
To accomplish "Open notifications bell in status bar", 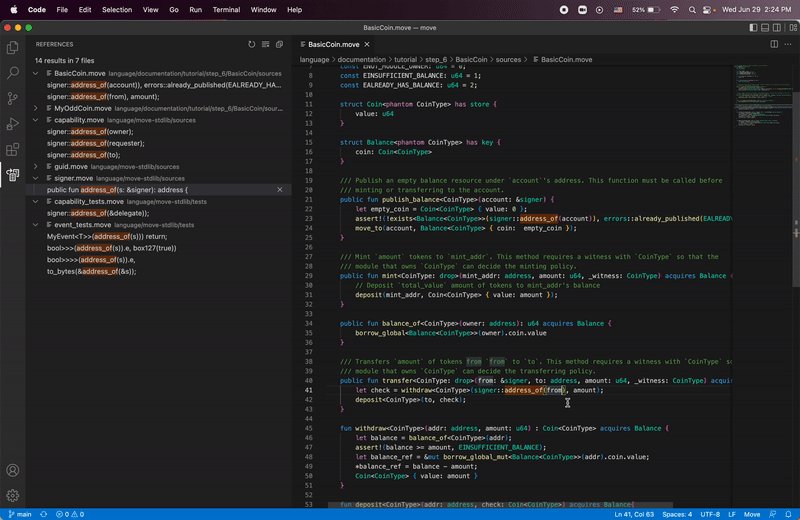I will (x=788, y=514).
